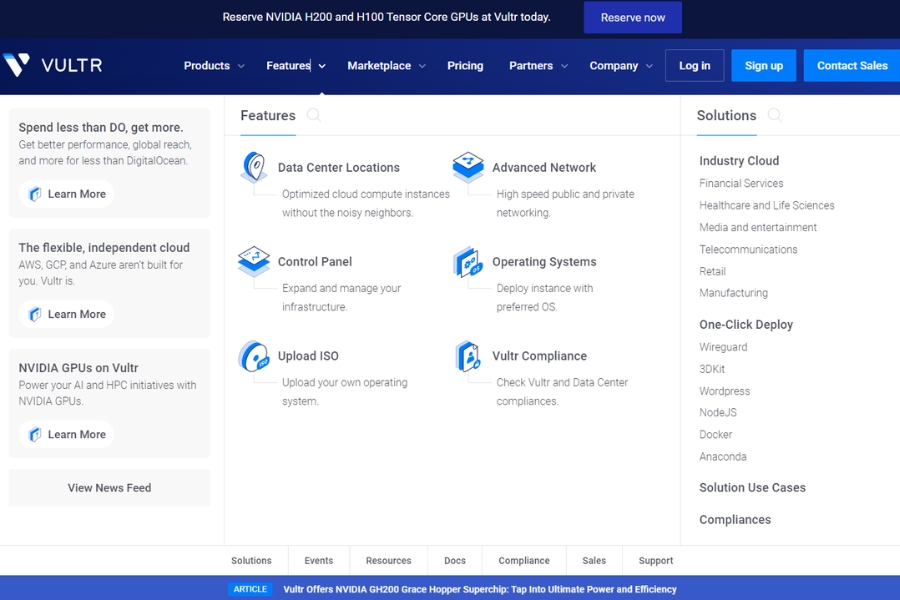The width and height of the screenshot is (900, 600).
Task: Open Learn More under Spend less than DO
Action: (x=67, y=194)
